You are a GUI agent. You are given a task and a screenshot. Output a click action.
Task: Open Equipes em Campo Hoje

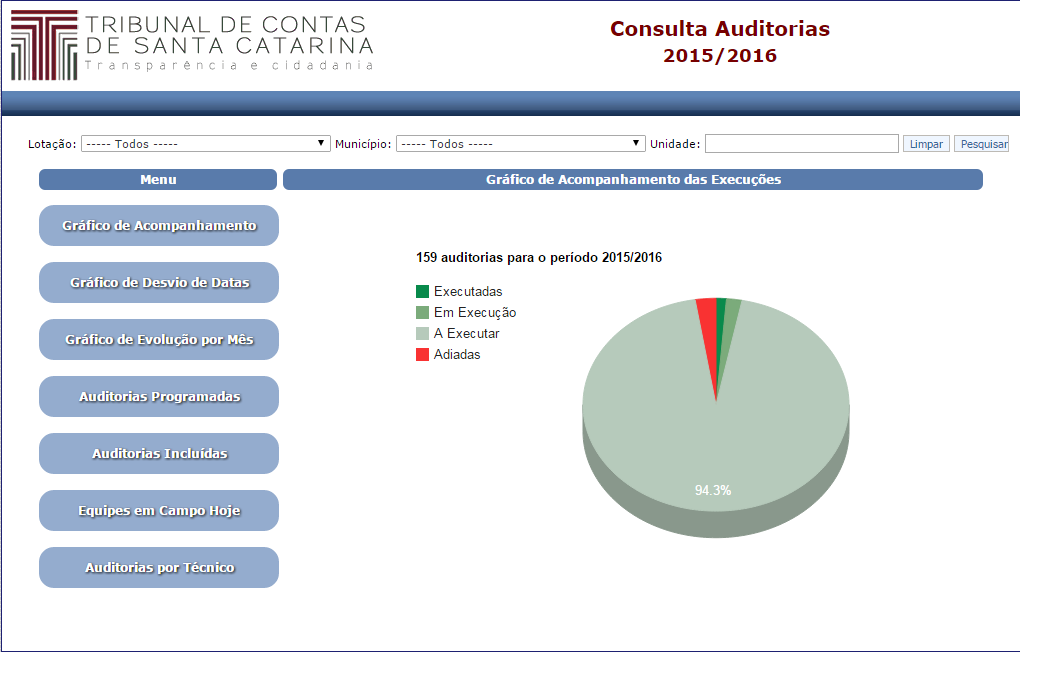tap(159, 510)
